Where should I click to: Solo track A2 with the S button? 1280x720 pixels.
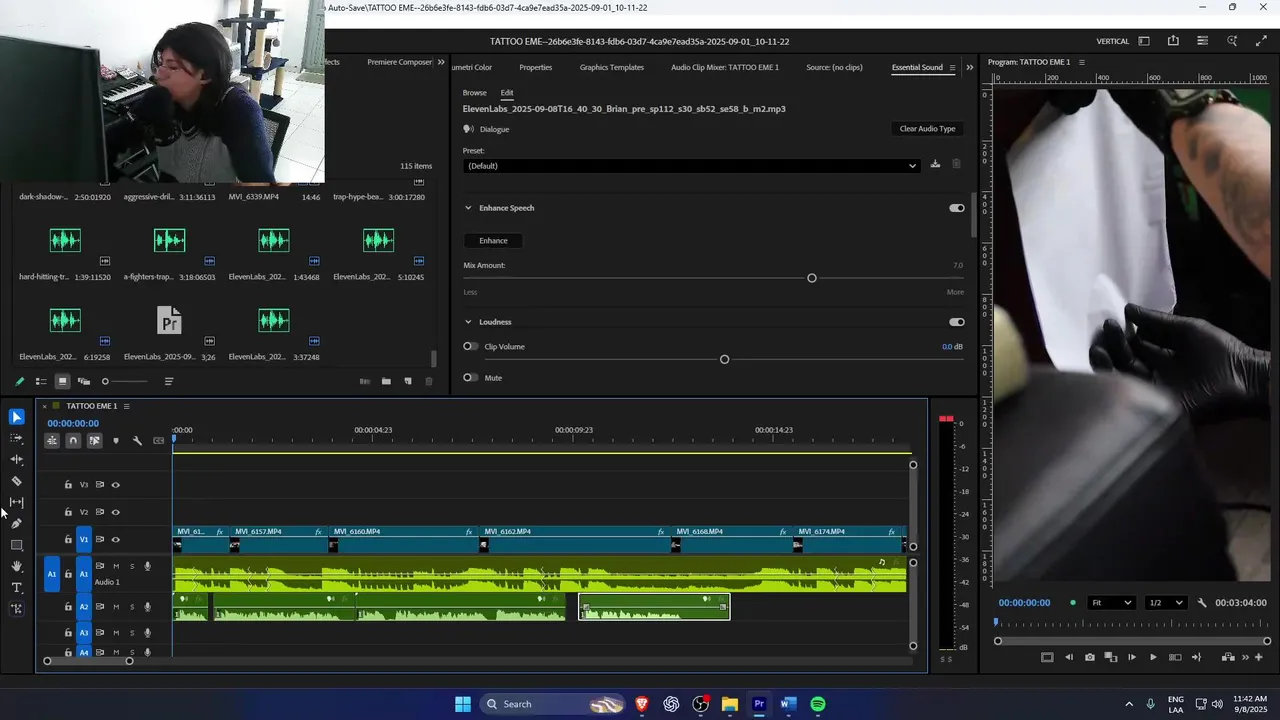pyautogui.click(x=131, y=607)
